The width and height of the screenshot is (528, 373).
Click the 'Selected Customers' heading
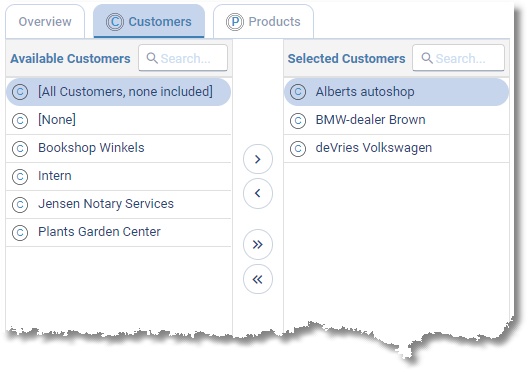(x=346, y=58)
